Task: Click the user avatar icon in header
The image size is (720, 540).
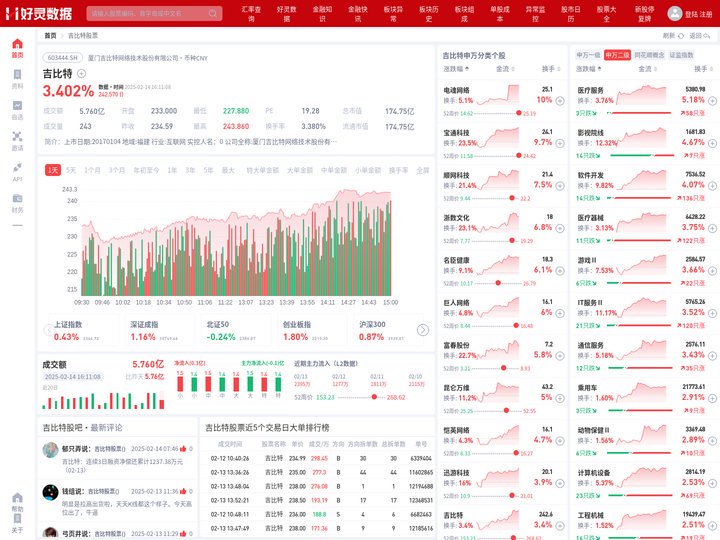Action: pyautogui.click(x=675, y=13)
